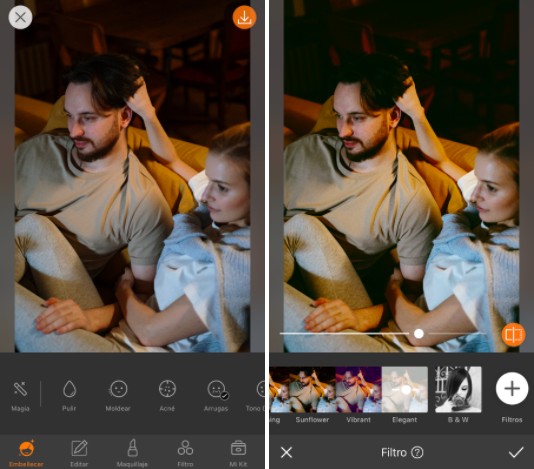Open the Maquillaje lipstick tab
This screenshot has height=469, width=534.
(x=132, y=453)
